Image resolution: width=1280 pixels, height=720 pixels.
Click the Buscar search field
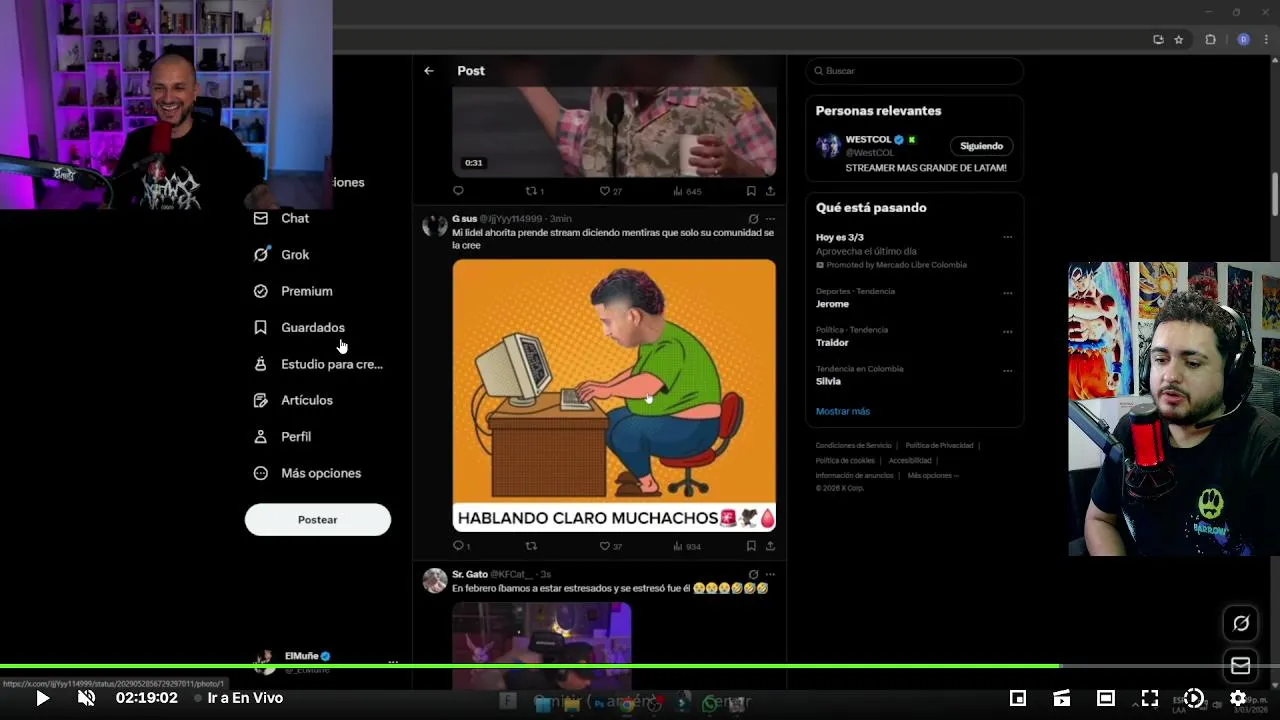[914, 71]
